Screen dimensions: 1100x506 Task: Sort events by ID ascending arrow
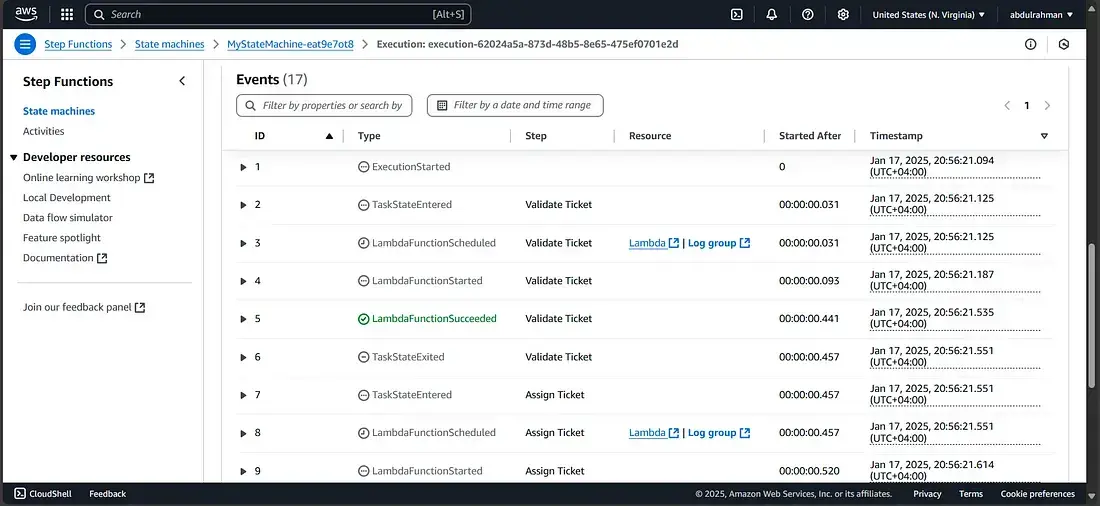pos(329,136)
